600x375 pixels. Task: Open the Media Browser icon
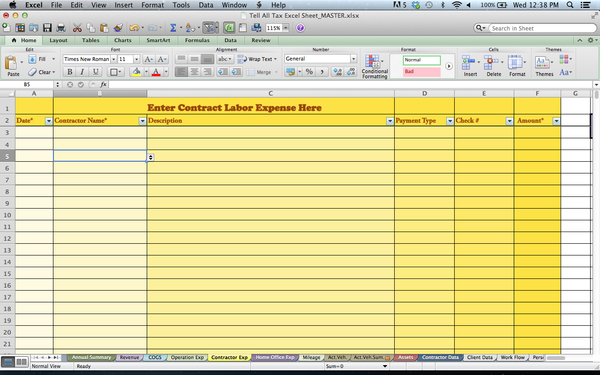pyautogui.click(x=256, y=28)
